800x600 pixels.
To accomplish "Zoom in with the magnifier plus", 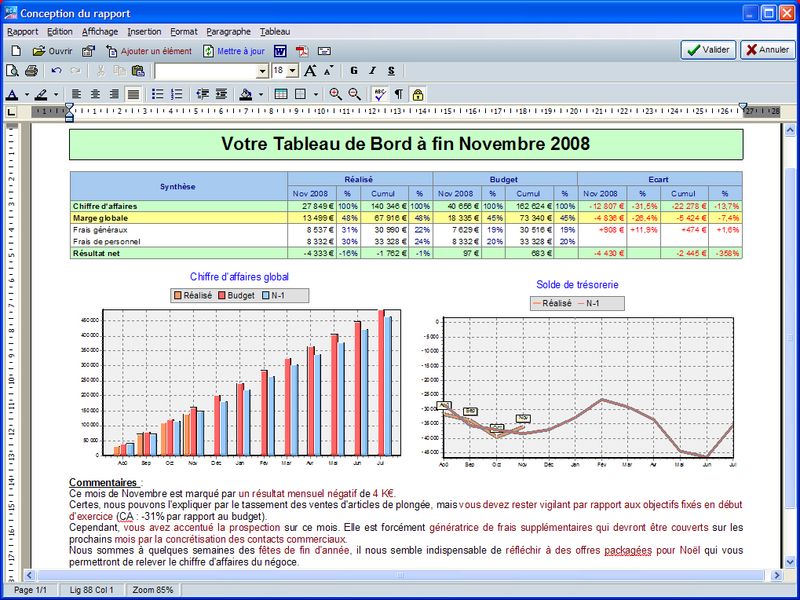I will (x=335, y=94).
